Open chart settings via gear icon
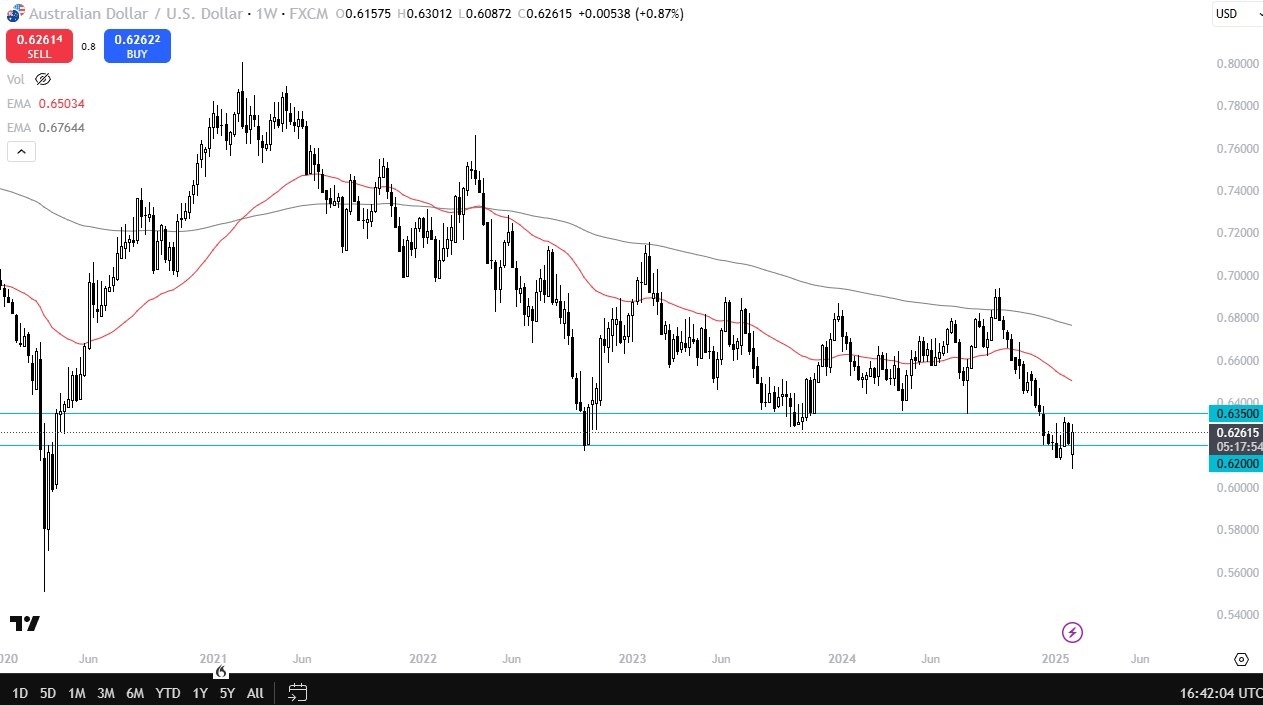This screenshot has width=1263, height=705. click(x=1241, y=659)
